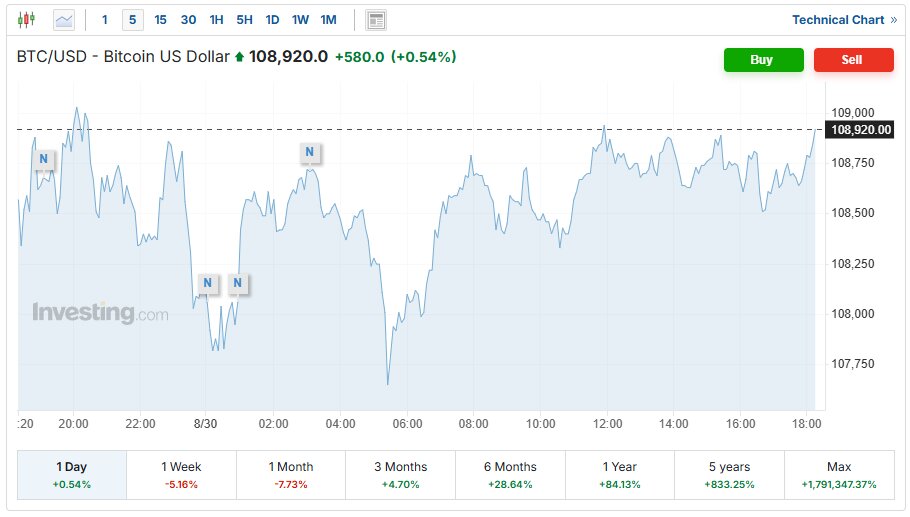The height and width of the screenshot is (517, 910).
Task: Open news marker N near 20:00
Action: click(x=44, y=159)
